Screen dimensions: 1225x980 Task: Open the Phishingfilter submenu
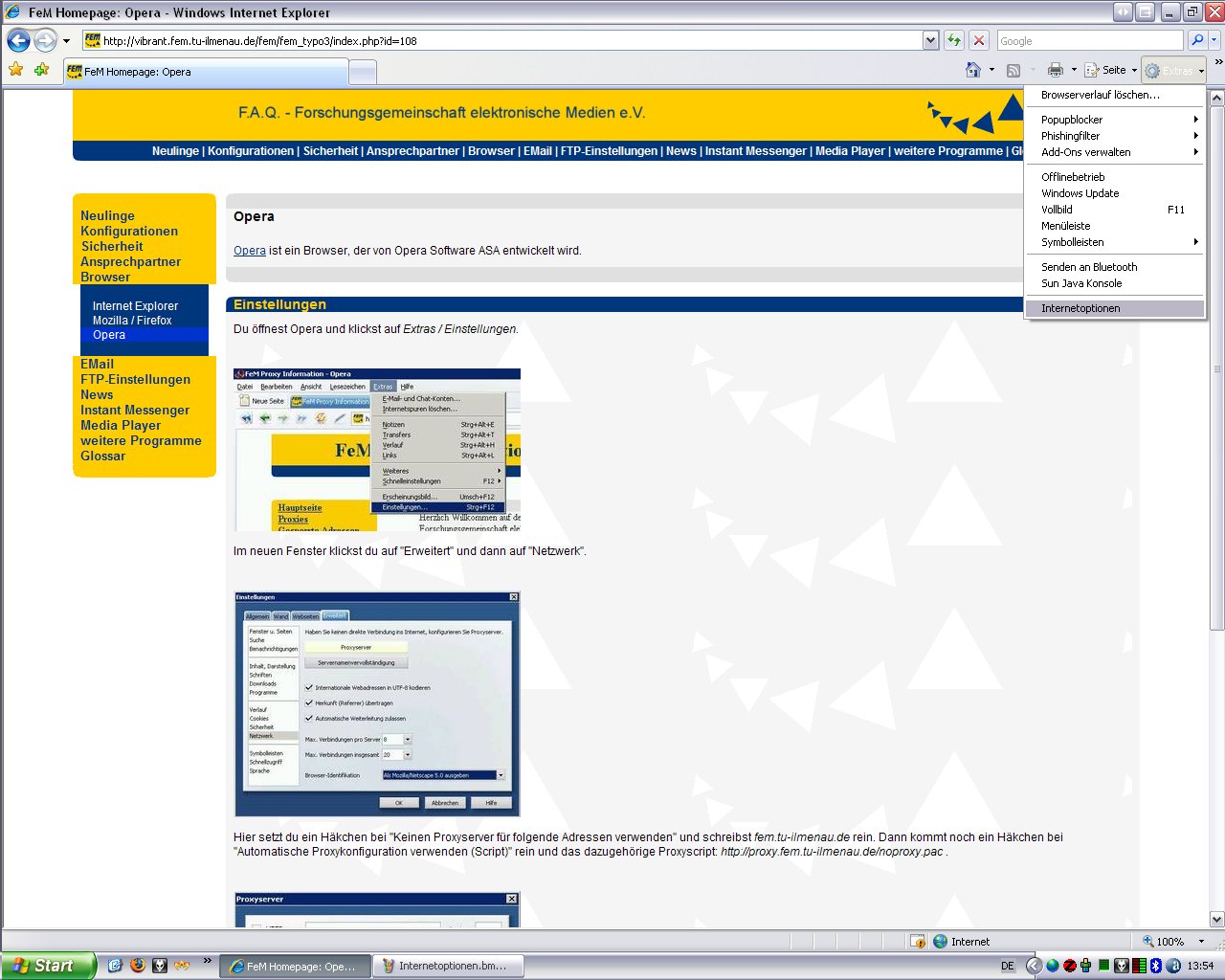[x=1114, y=136]
